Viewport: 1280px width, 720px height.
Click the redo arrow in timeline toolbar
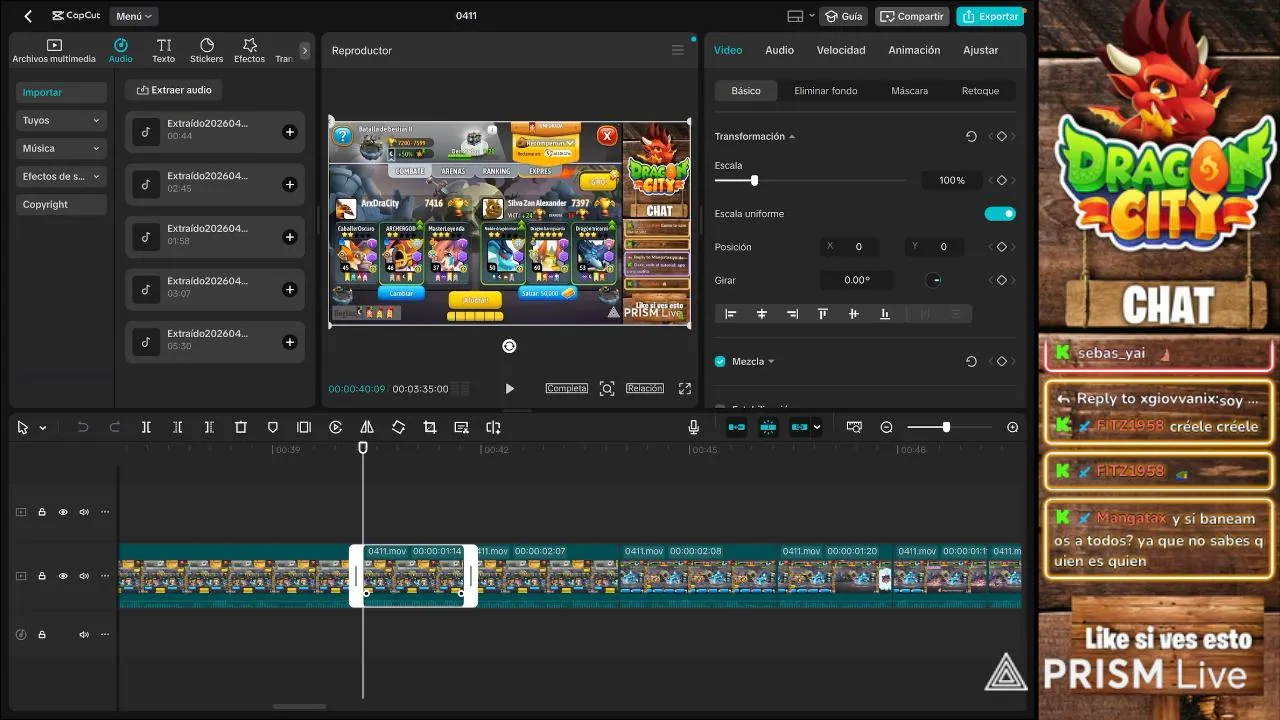point(114,427)
